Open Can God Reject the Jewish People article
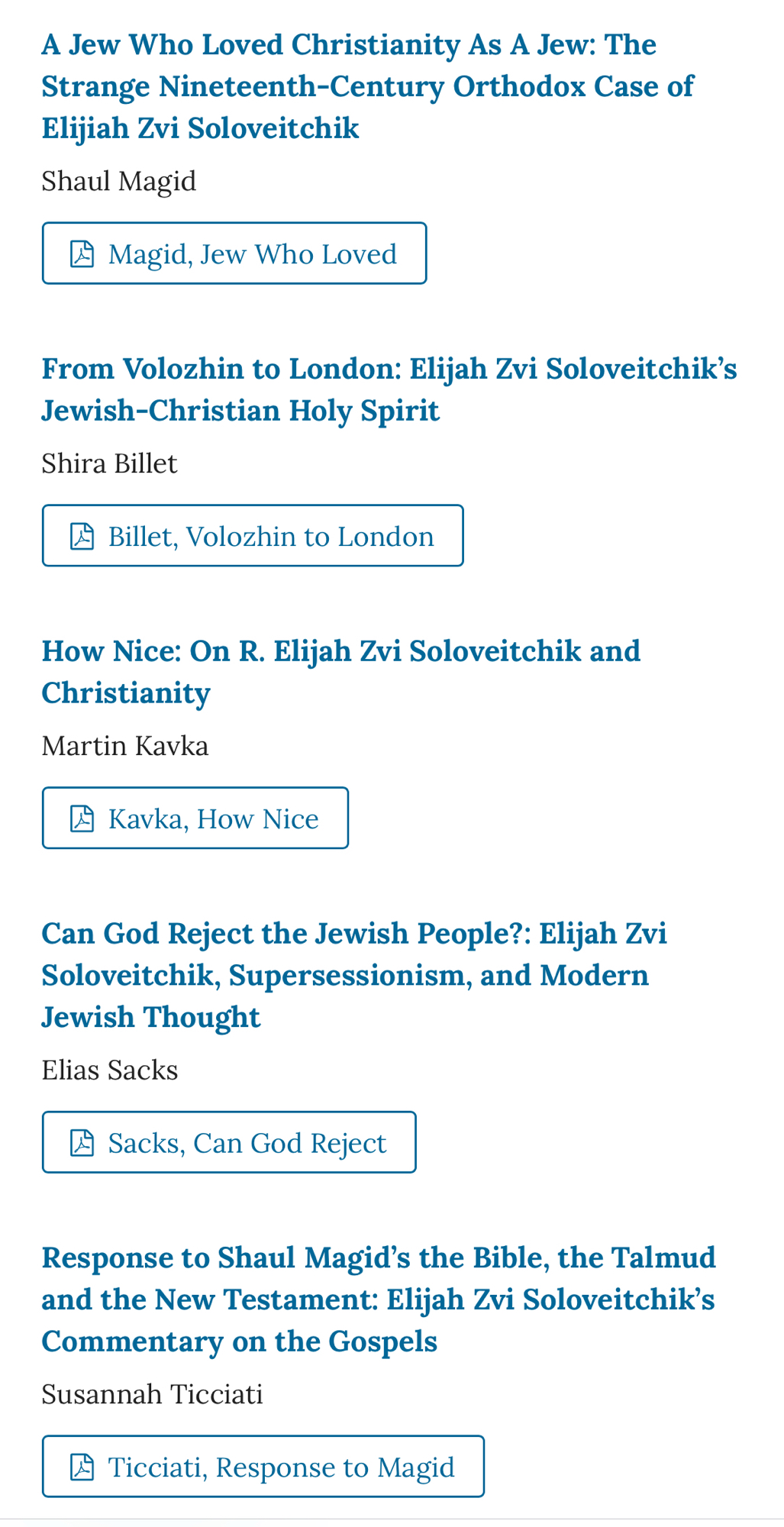Screen dimensions: 784x1527 pyautogui.click(x=353, y=975)
